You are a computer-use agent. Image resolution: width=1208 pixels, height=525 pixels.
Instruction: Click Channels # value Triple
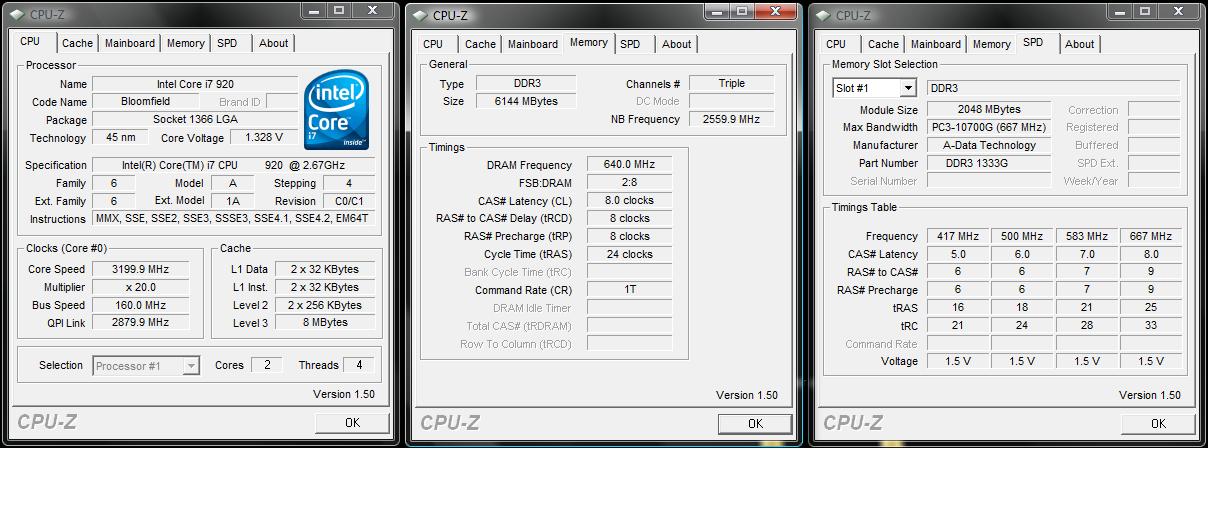(732, 84)
